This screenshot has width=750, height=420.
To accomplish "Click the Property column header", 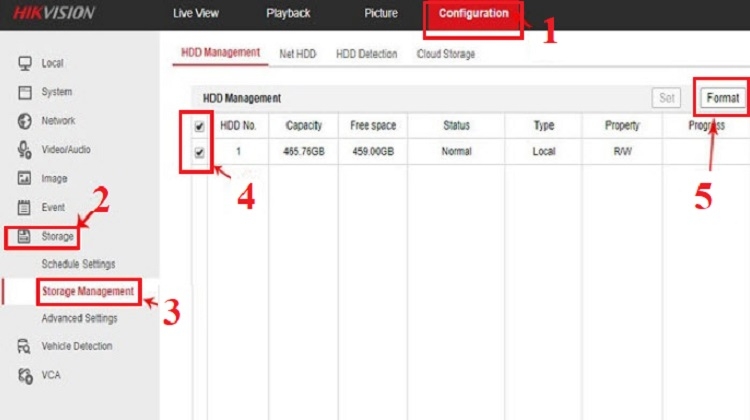I will tap(622, 126).
